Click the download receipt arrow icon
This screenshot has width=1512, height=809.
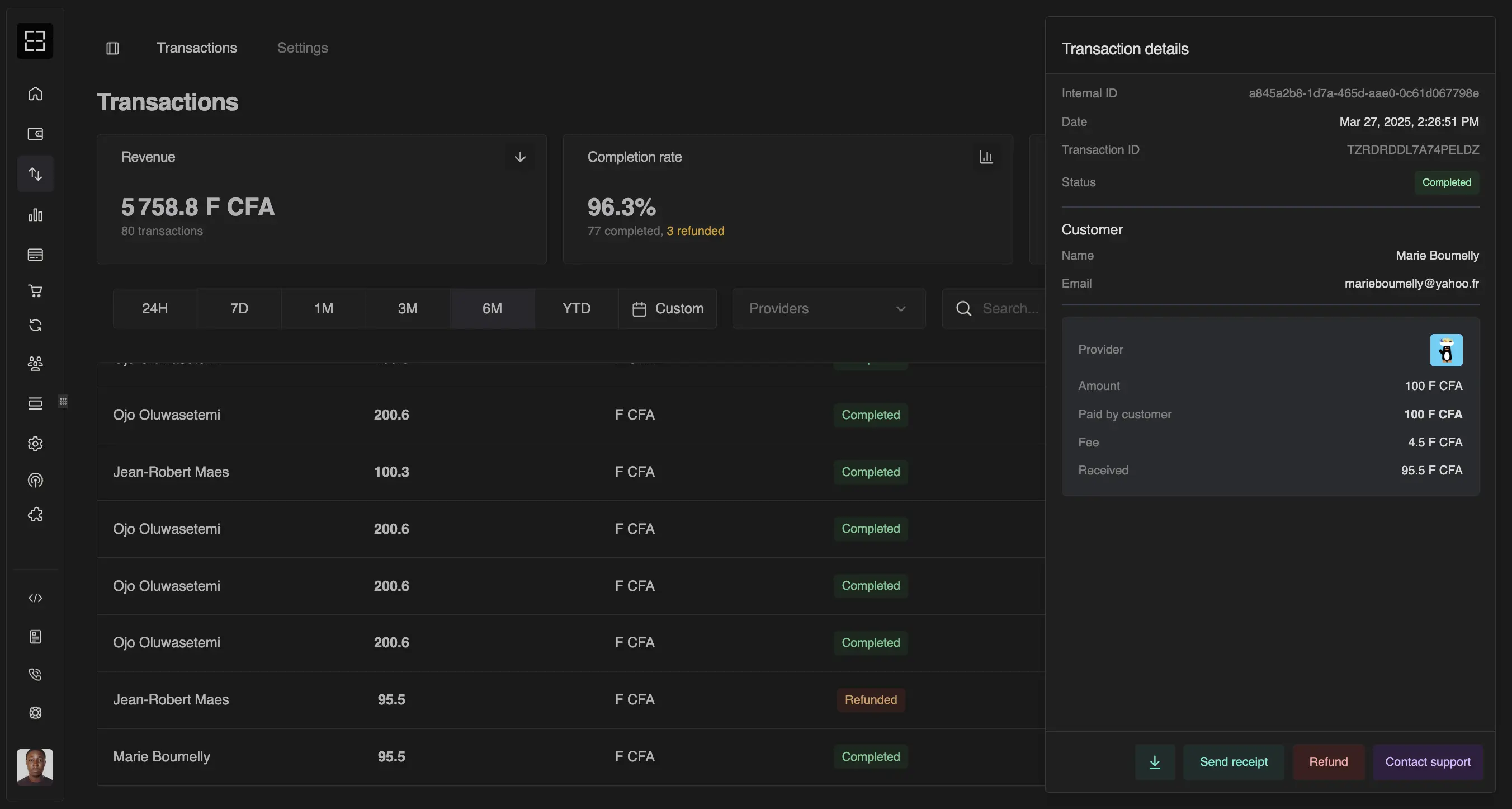[1155, 762]
